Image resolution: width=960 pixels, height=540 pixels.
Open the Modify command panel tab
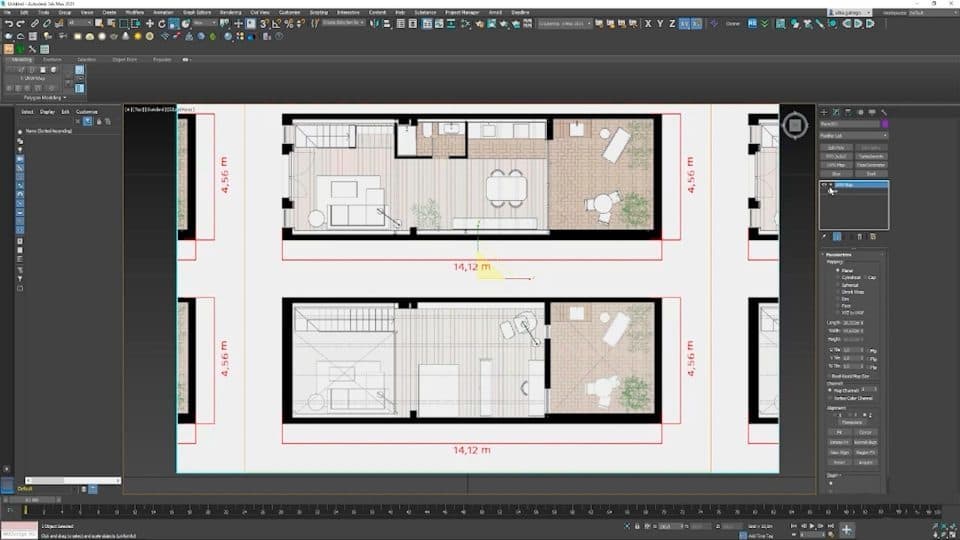coord(836,112)
